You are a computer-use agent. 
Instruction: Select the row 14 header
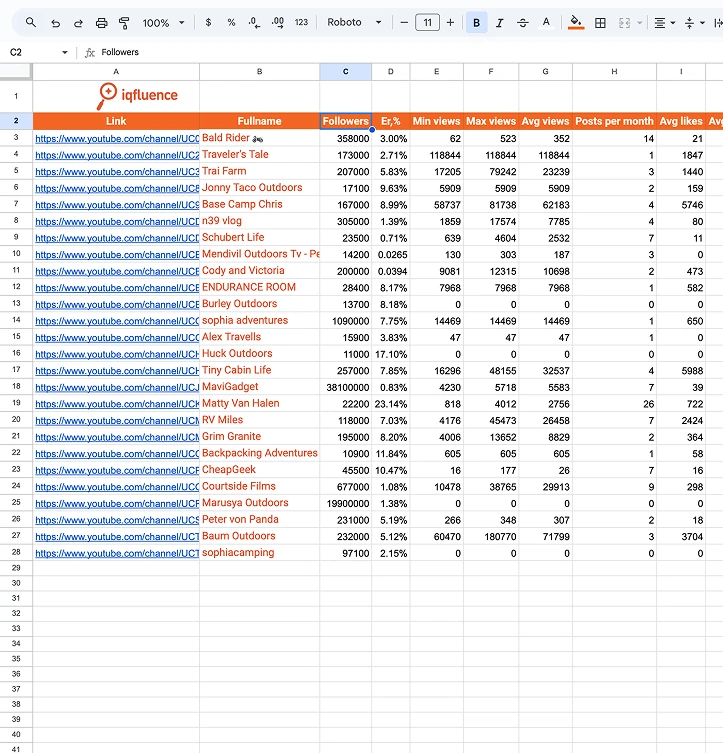tap(16, 320)
